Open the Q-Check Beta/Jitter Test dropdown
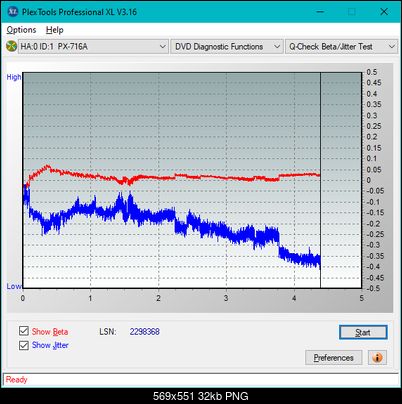This screenshot has height=404, width=402. [341, 46]
